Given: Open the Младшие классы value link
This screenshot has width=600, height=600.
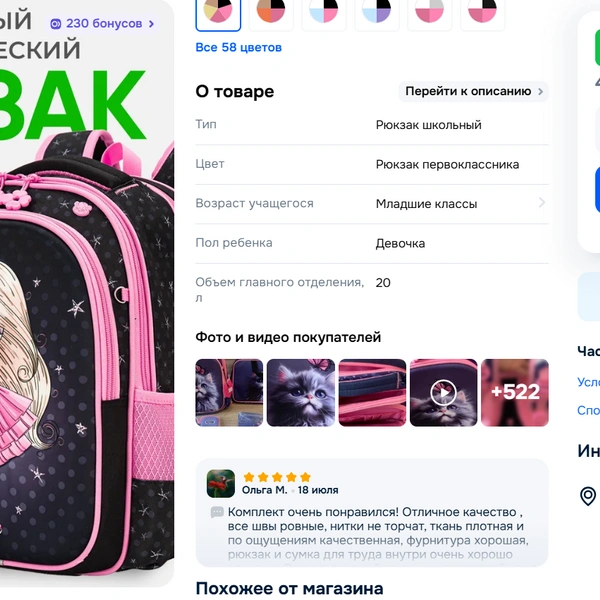Looking at the screenshot, I should [x=426, y=204].
